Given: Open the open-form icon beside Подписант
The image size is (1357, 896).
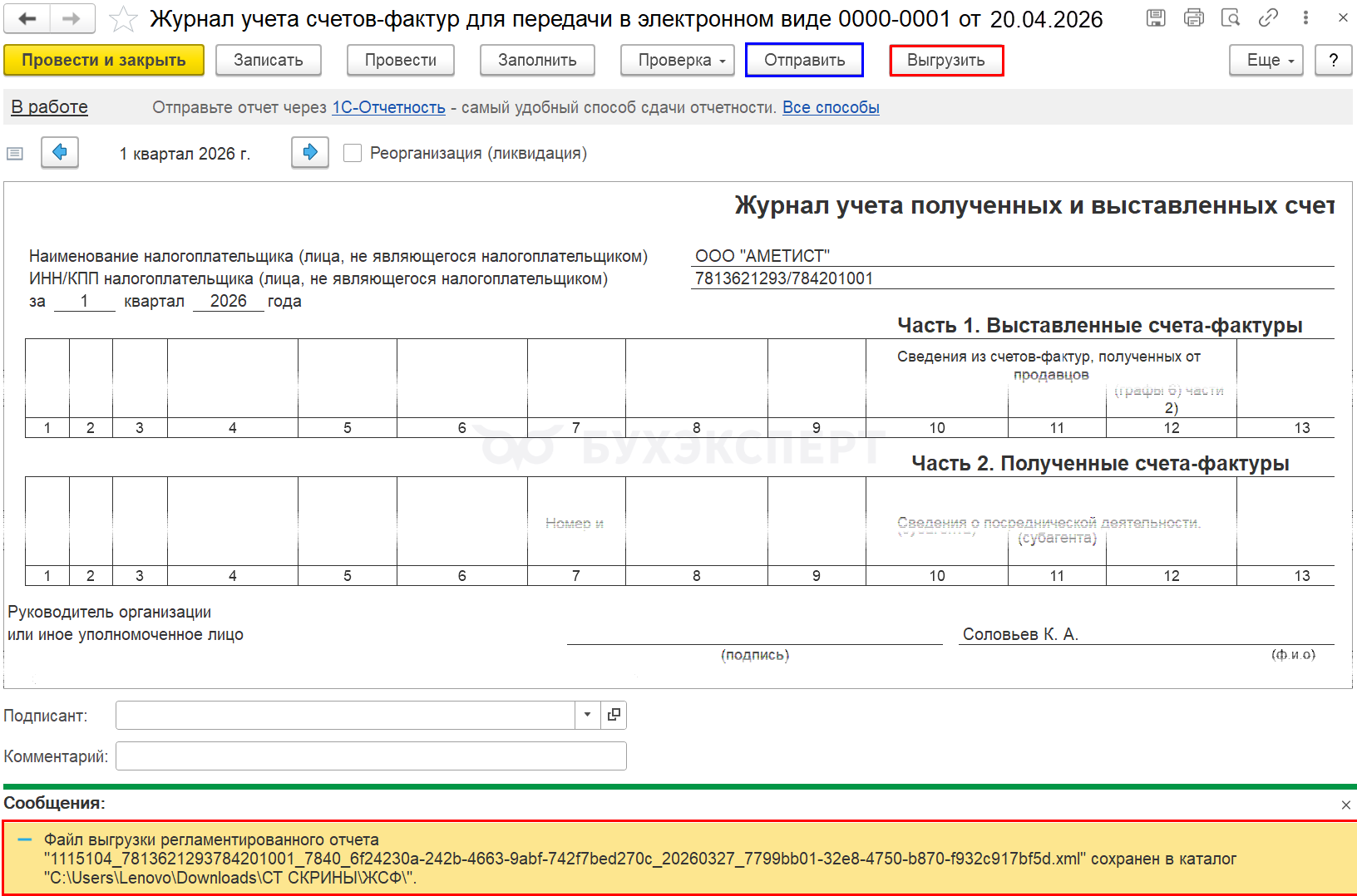Looking at the screenshot, I should click(x=614, y=715).
